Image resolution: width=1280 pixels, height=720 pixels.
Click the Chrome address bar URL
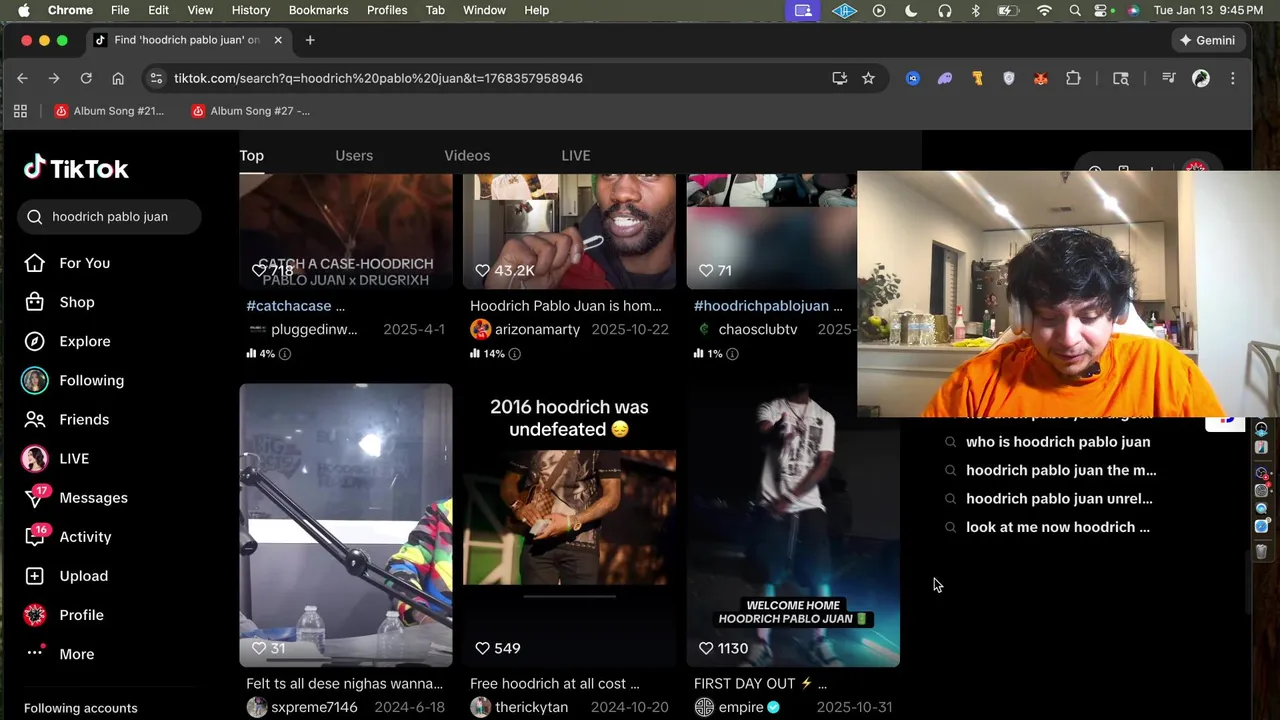pyautogui.click(x=378, y=78)
